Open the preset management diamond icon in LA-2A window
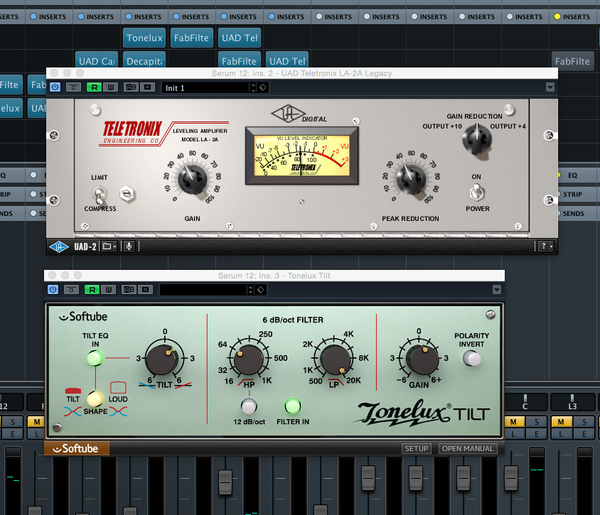The image size is (600, 515). [x=263, y=88]
